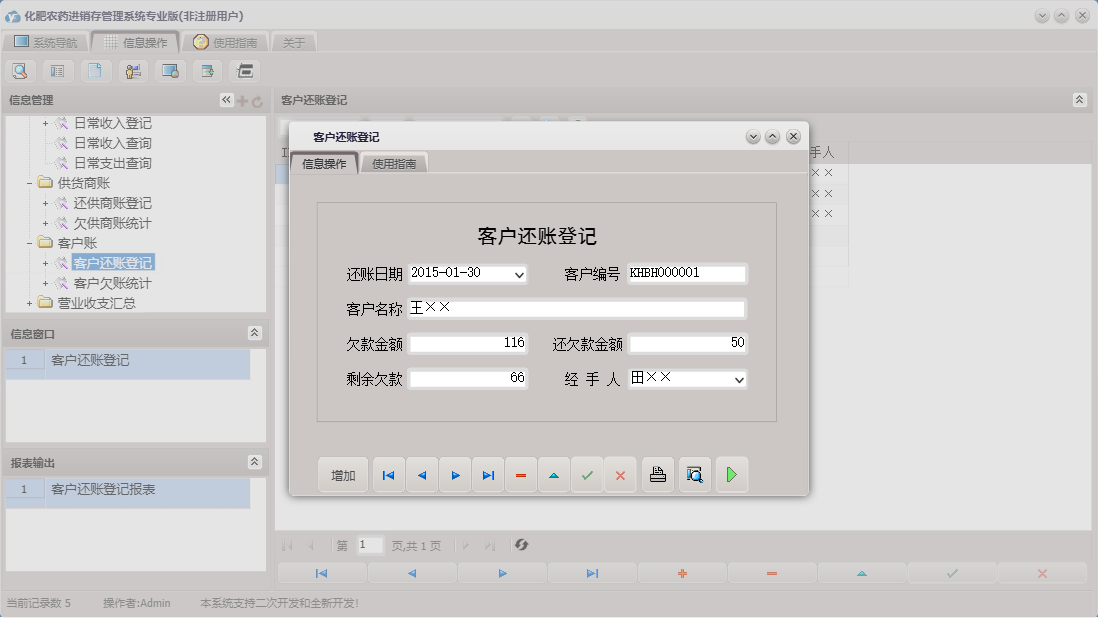
Task: Open the list view icon on the top toolbar
Action: (58, 71)
